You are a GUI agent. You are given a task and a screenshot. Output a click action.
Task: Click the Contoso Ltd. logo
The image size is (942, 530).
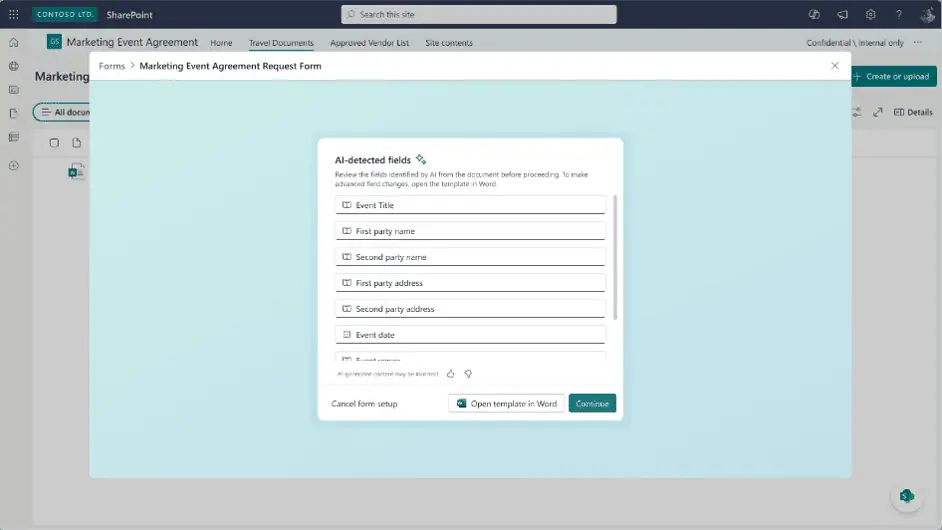click(64, 14)
